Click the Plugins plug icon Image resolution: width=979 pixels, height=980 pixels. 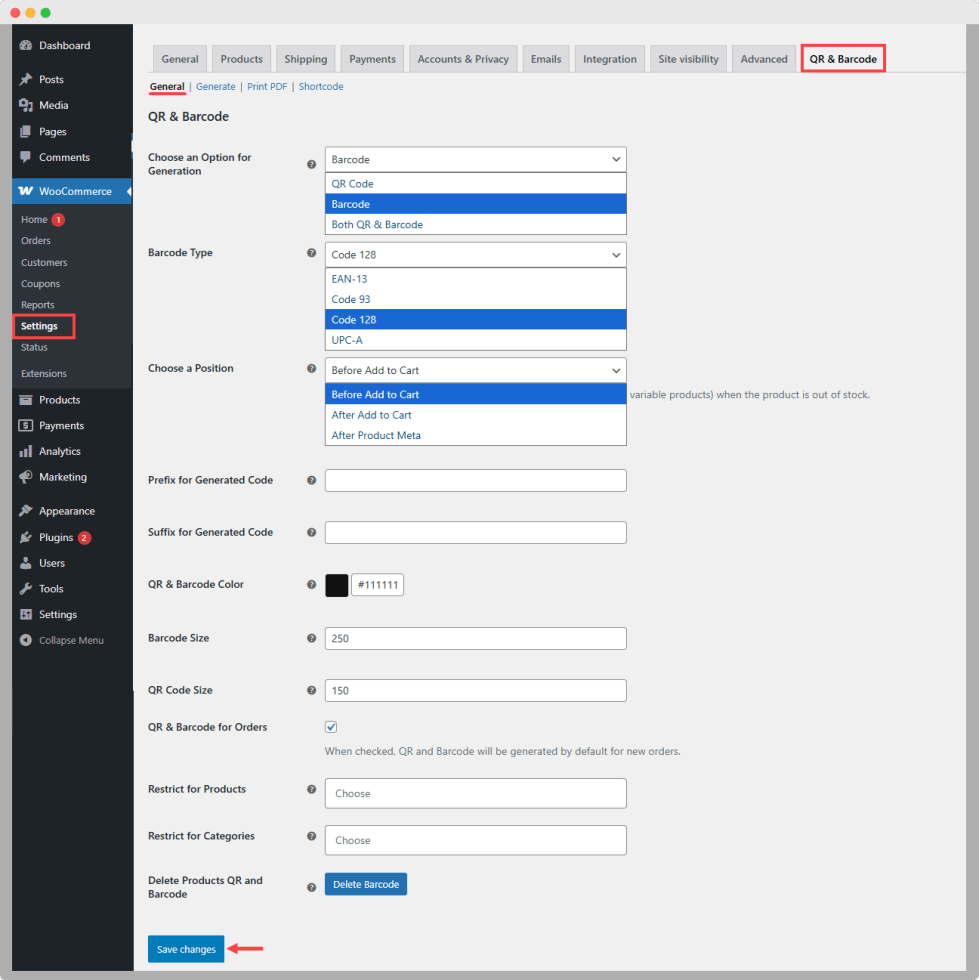coord(26,538)
